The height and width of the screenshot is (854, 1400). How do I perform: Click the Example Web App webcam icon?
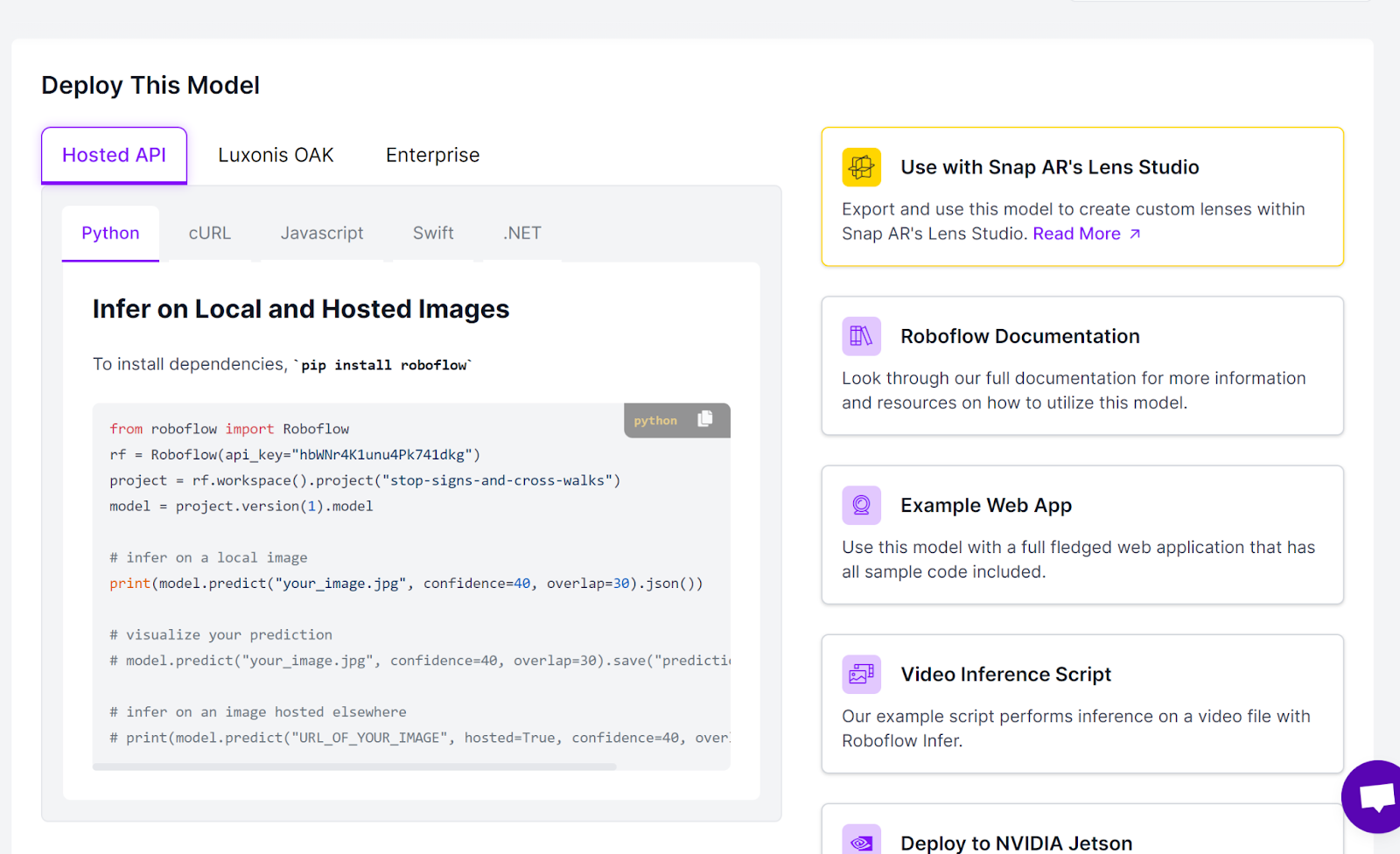click(x=861, y=505)
